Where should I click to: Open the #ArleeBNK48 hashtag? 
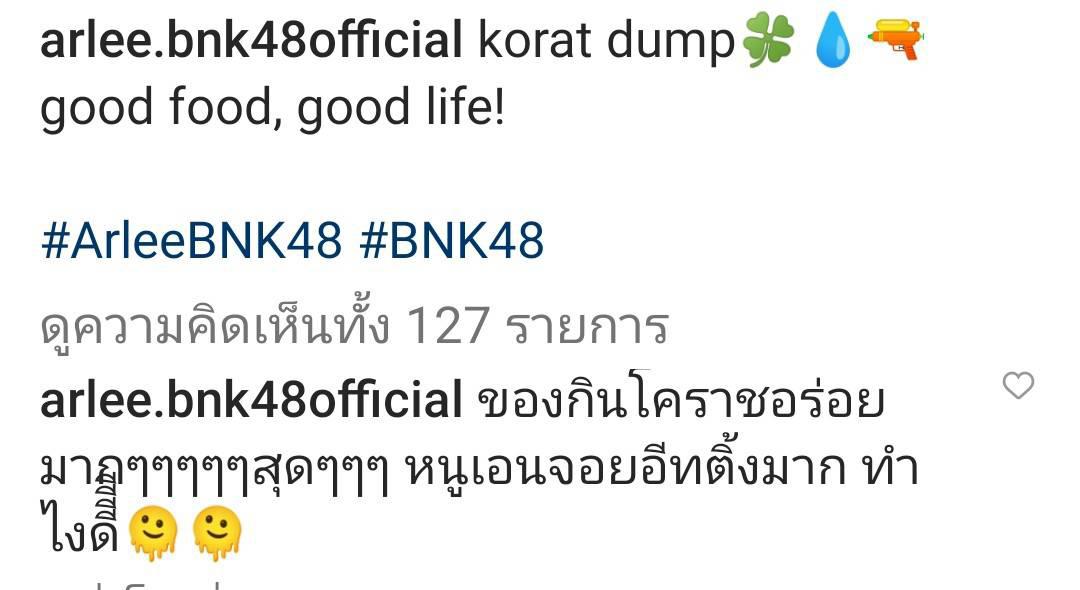point(191,242)
